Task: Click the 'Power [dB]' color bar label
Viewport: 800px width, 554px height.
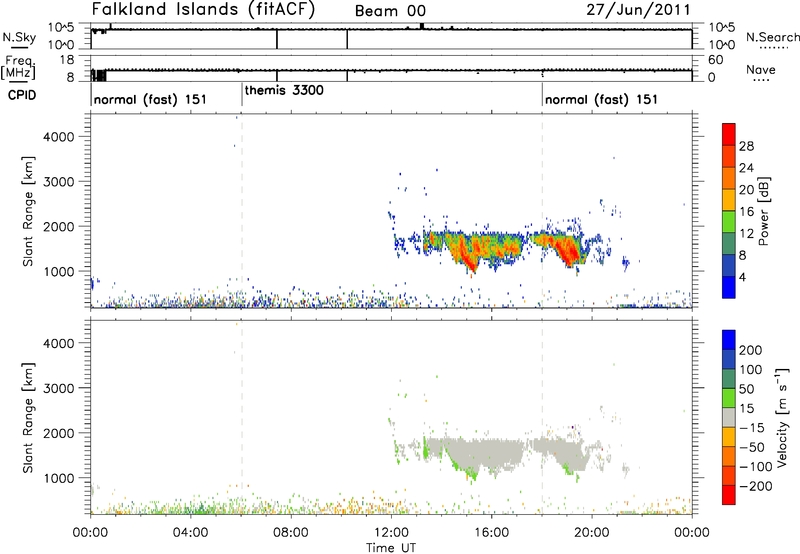Action: point(764,211)
